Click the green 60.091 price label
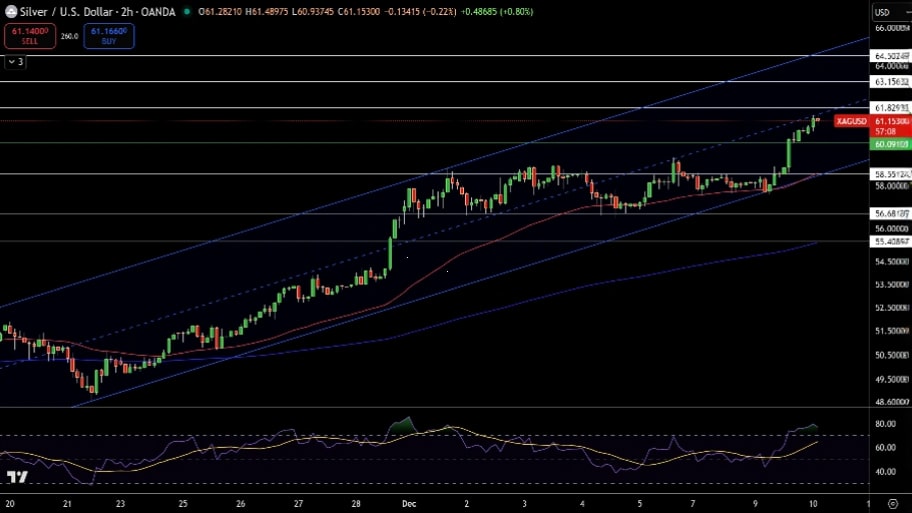This screenshot has width=912, height=513. coord(889,144)
